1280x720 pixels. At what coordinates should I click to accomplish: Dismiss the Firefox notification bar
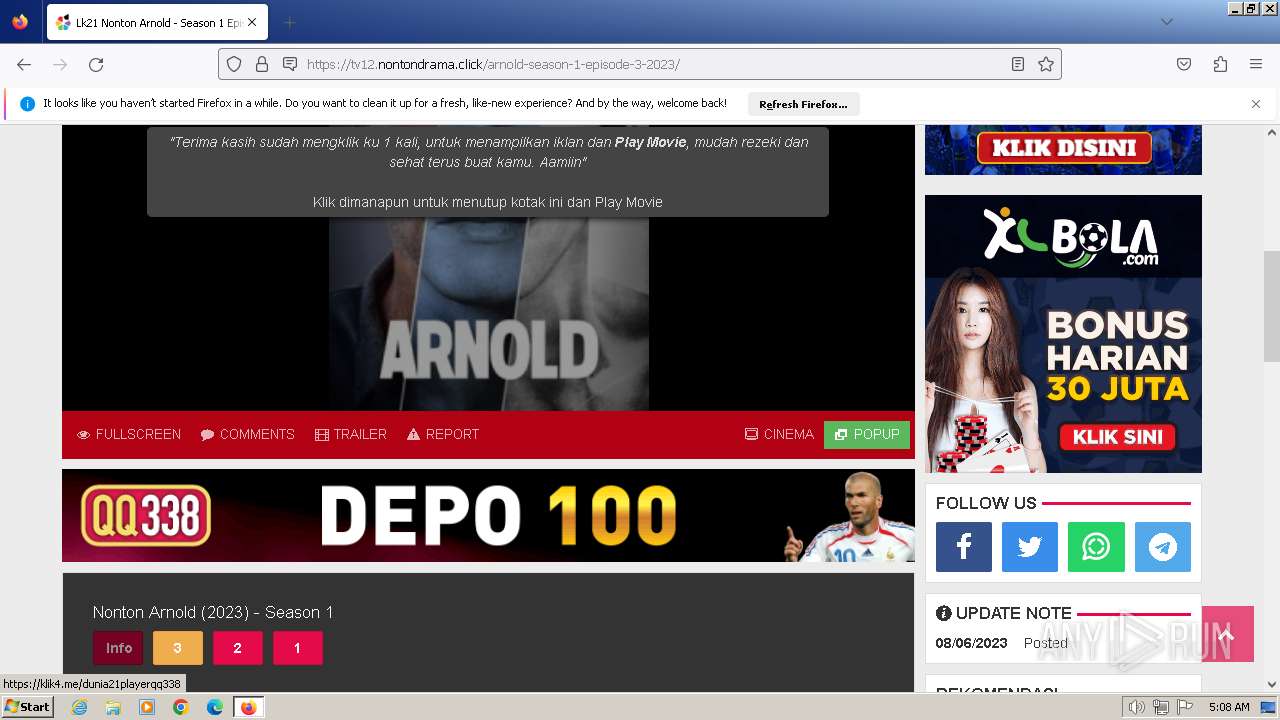click(x=1256, y=104)
